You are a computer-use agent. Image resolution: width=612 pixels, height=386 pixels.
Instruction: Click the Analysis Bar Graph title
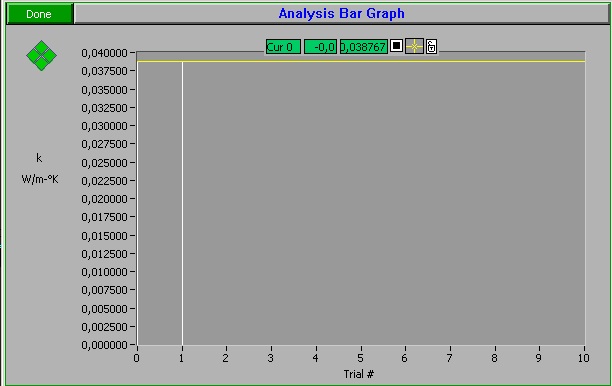point(342,14)
